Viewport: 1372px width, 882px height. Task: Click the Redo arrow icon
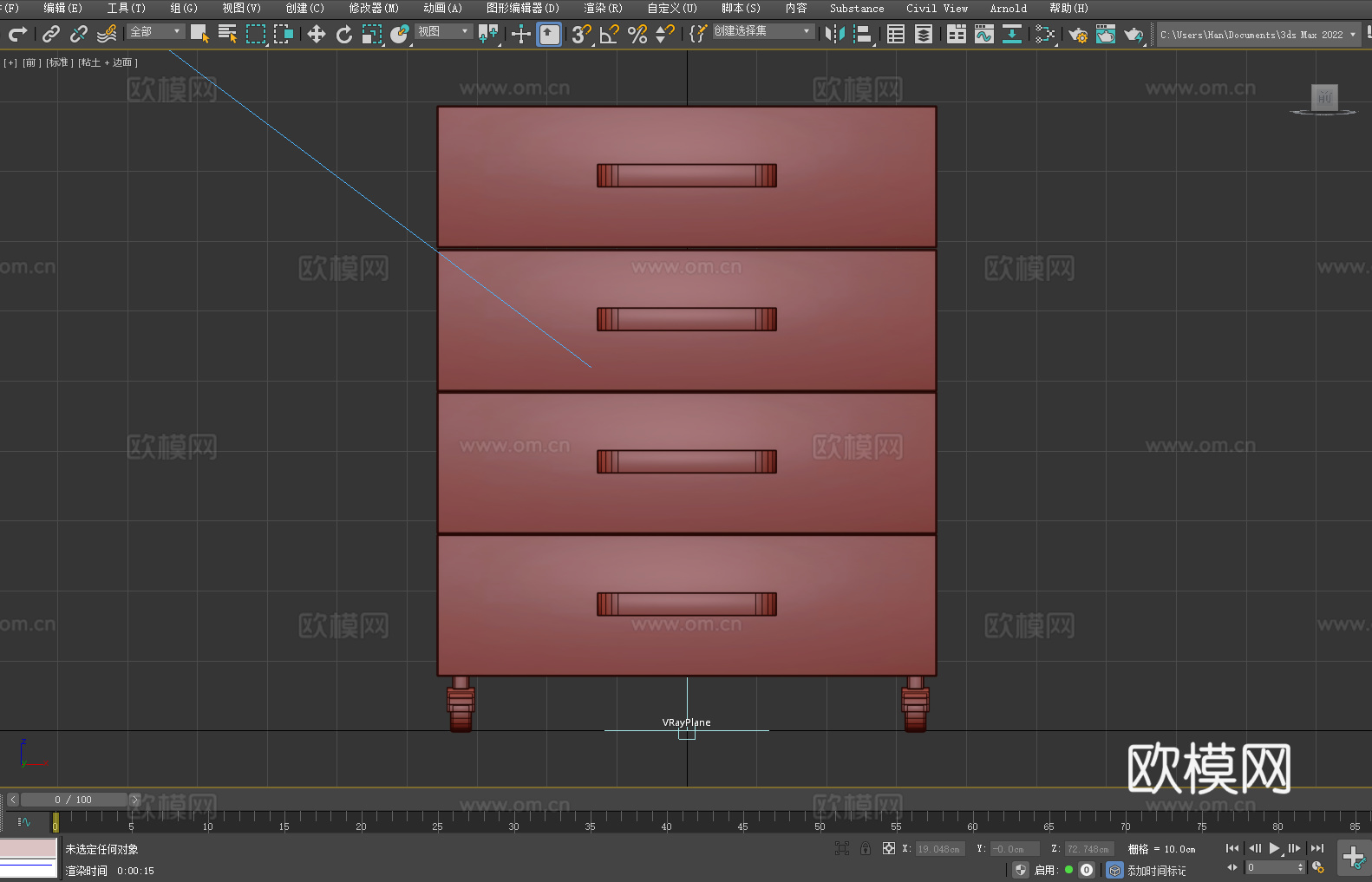pos(17,34)
